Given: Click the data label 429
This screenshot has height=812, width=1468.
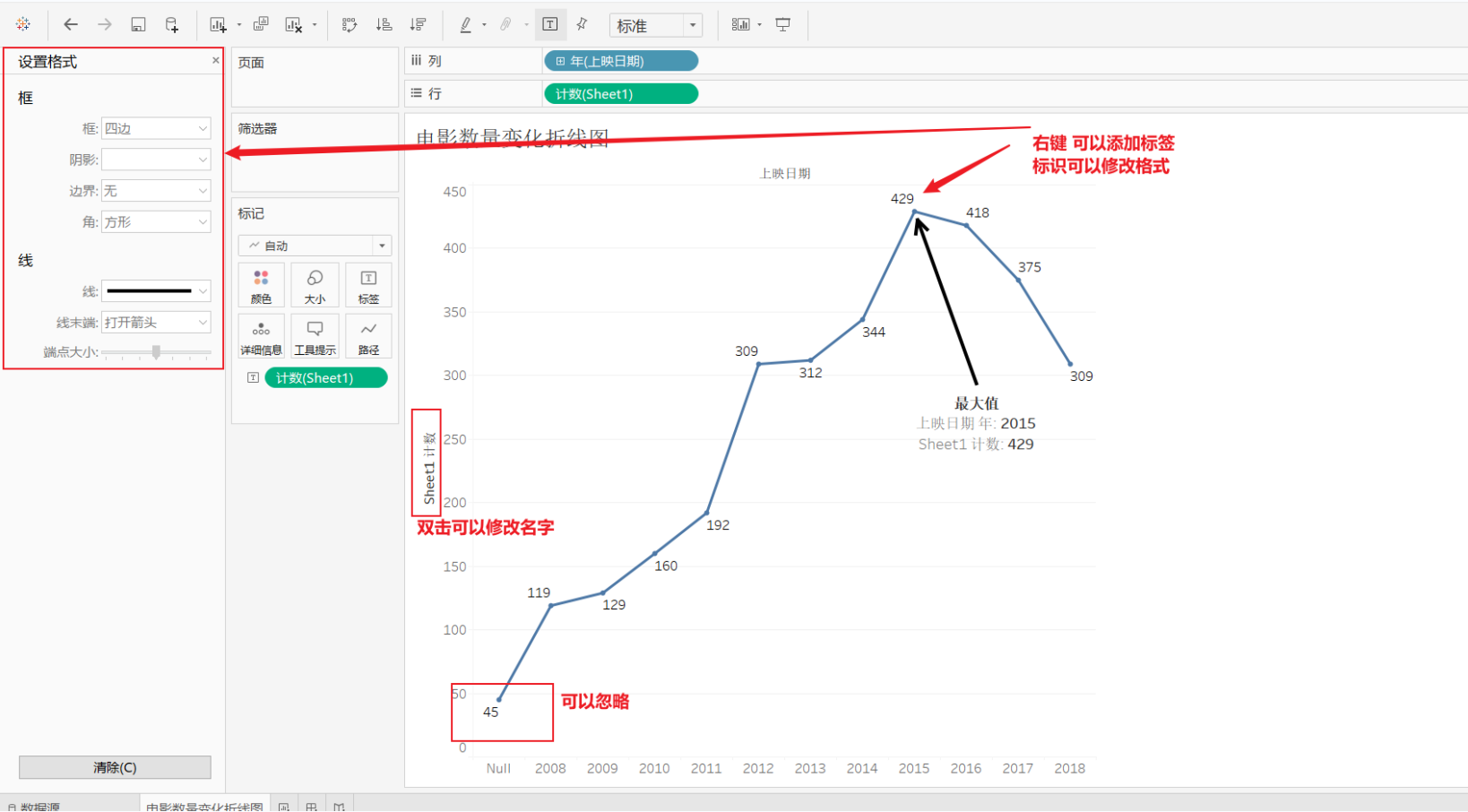Looking at the screenshot, I should pos(902,198).
